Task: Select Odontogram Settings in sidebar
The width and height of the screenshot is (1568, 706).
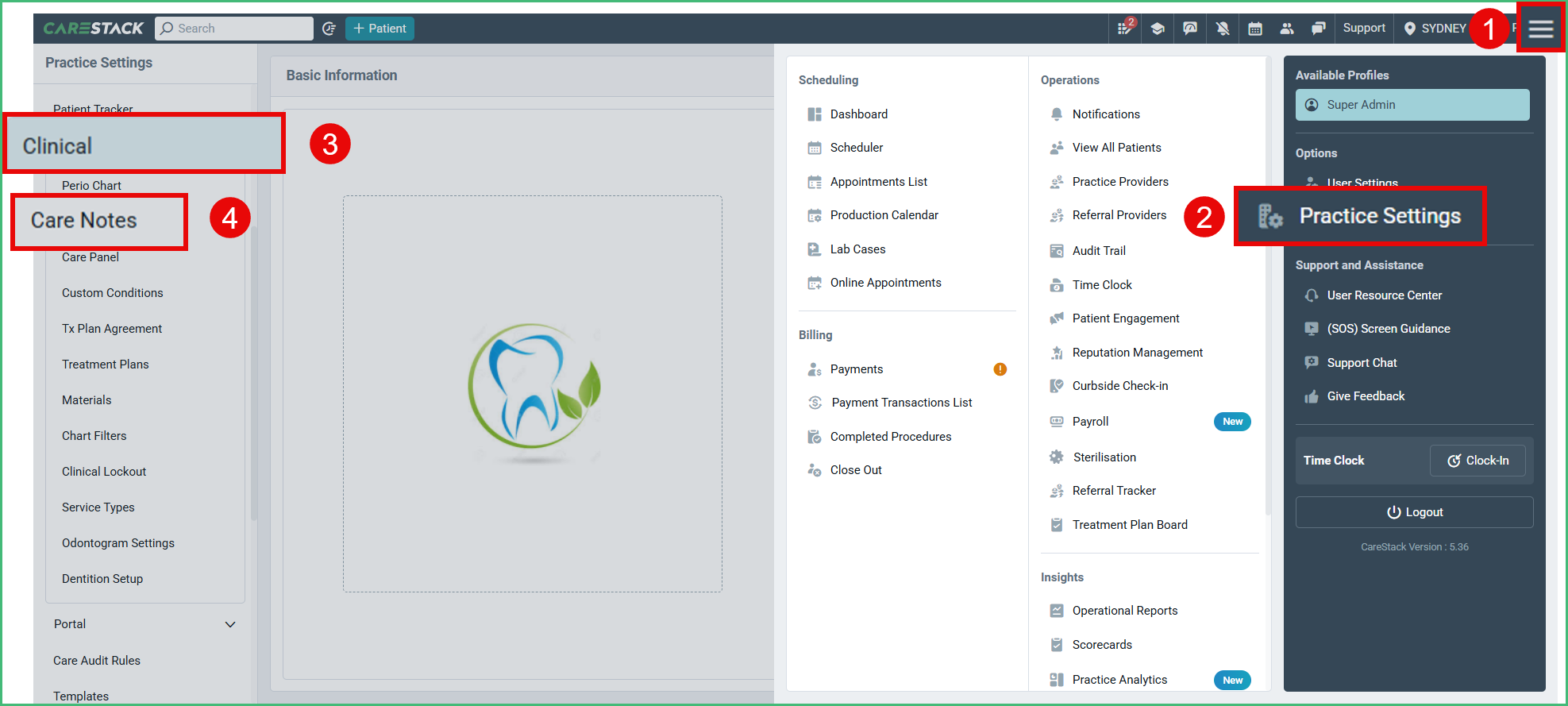Action: pos(118,543)
